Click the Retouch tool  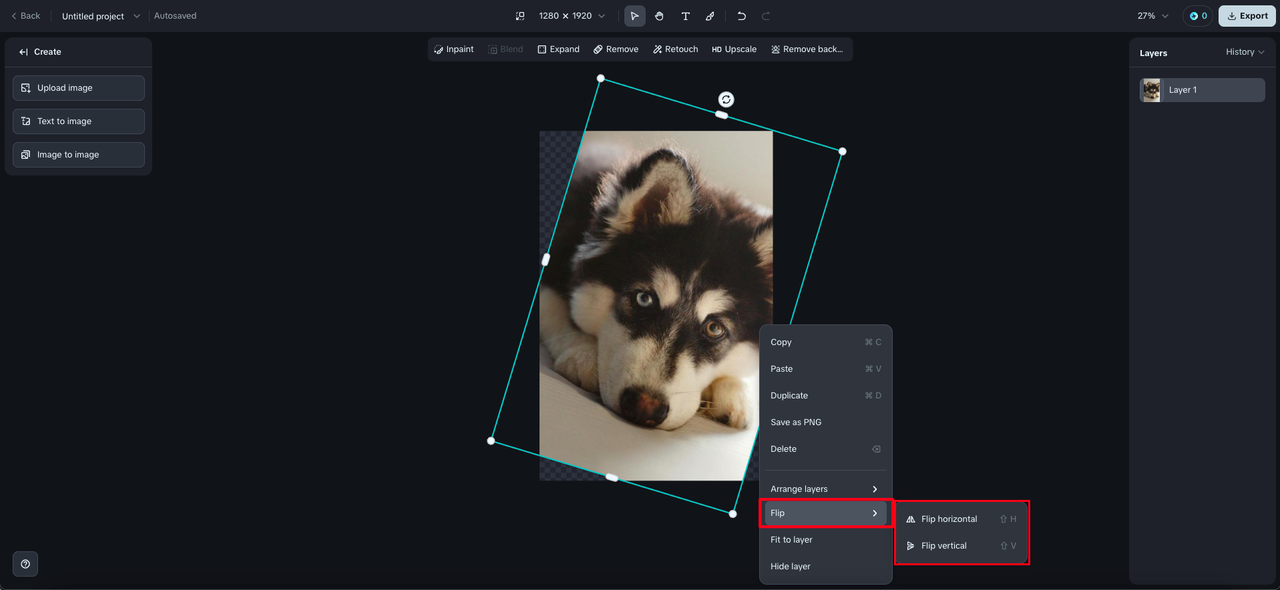click(x=675, y=49)
